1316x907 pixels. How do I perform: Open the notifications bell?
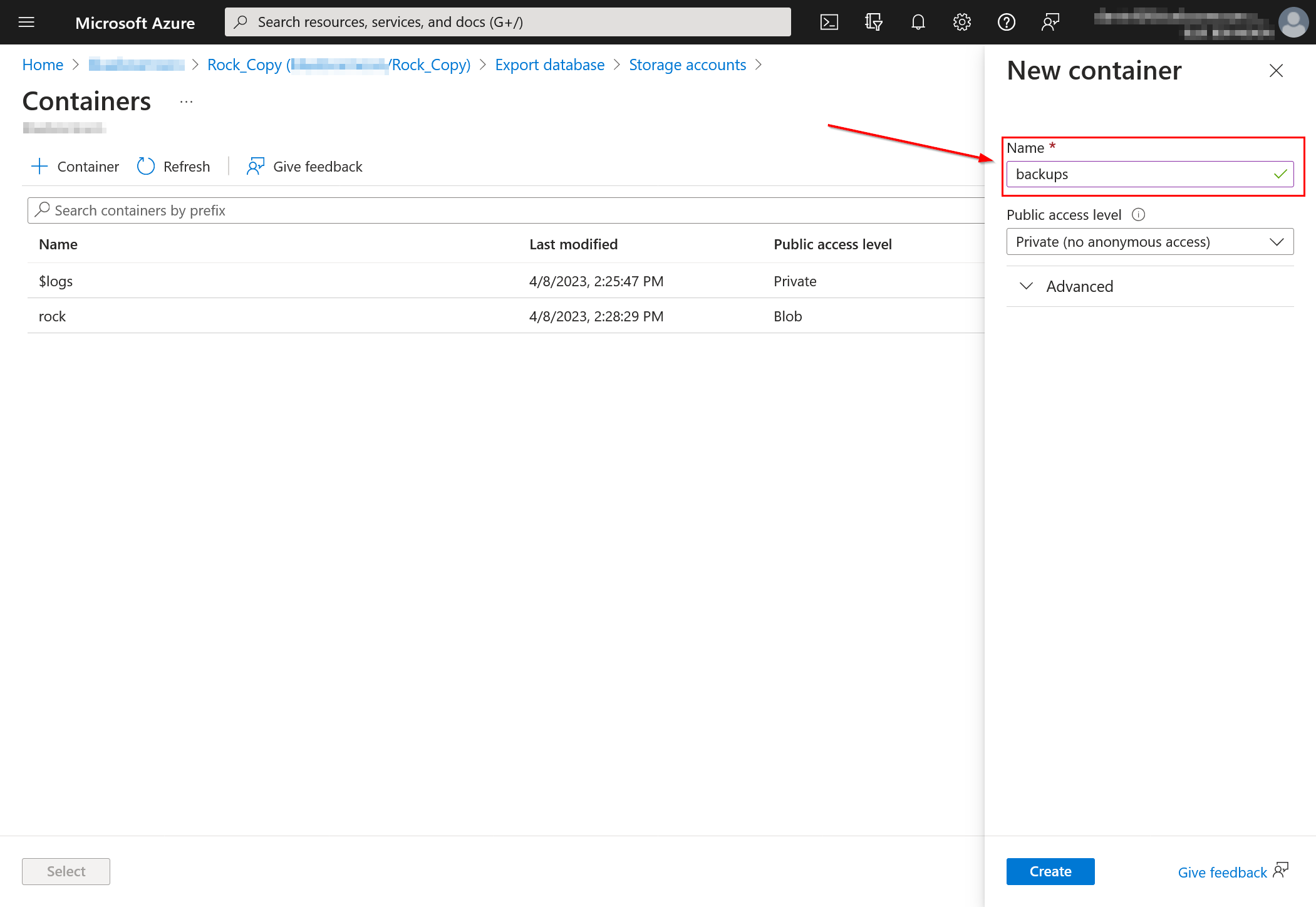tap(918, 23)
